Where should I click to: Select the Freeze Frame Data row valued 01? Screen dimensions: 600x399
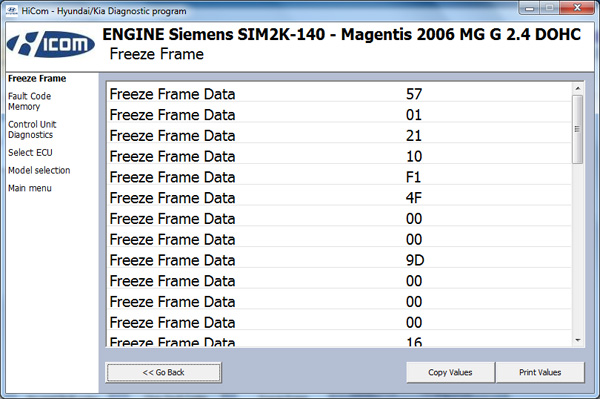coord(339,115)
